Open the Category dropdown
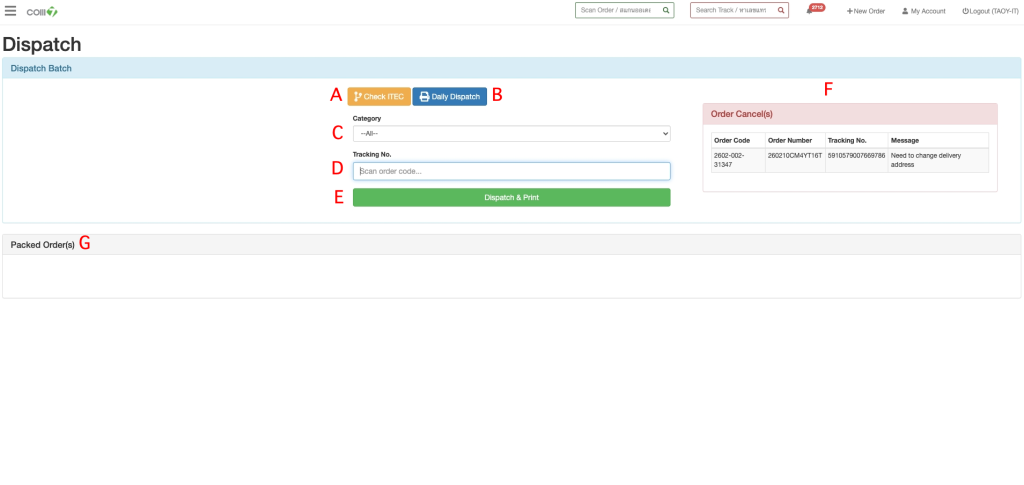The image size is (1024, 485). [x=511, y=134]
